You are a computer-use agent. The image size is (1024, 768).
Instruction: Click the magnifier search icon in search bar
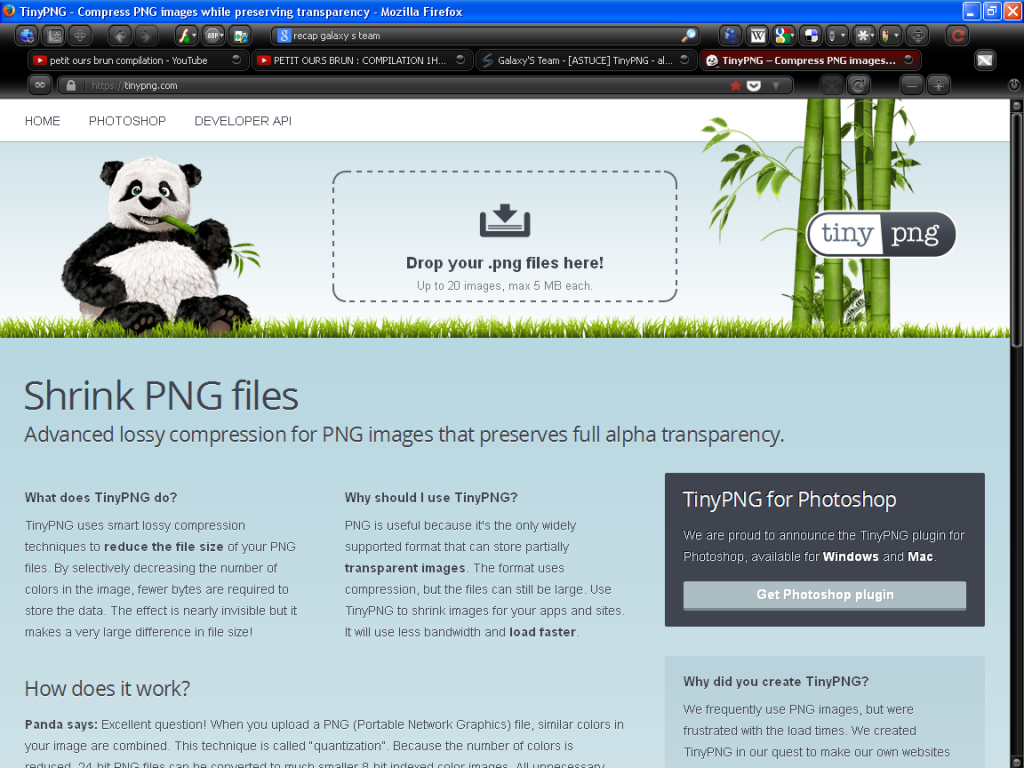[688, 36]
